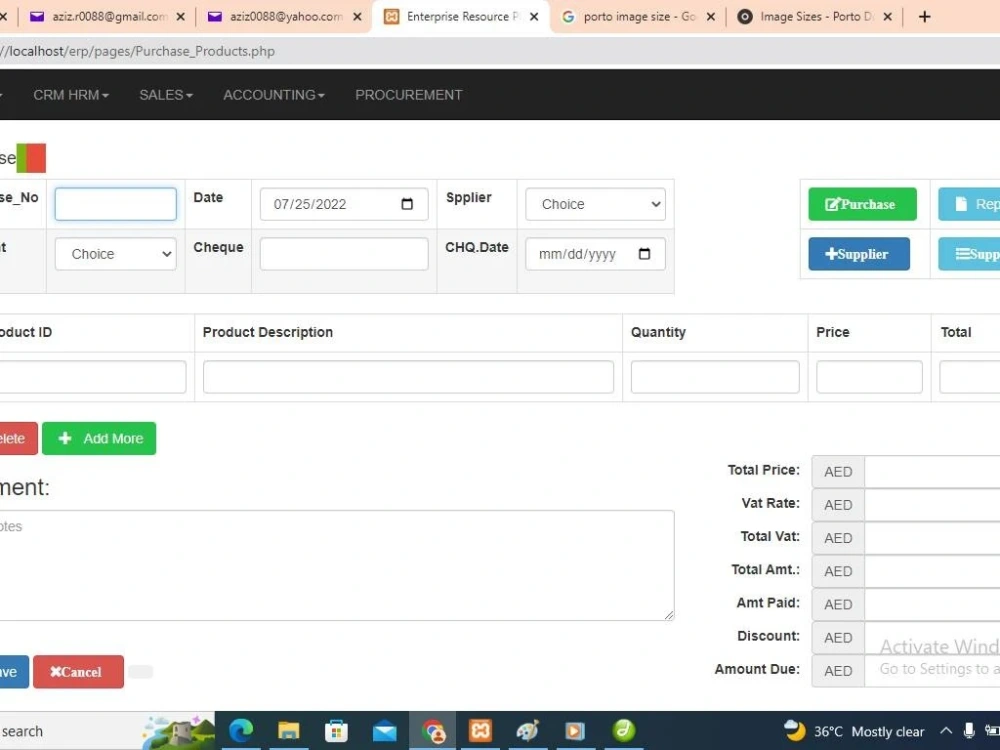Image resolution: width=1000 pixels, height=750 pixels.
Task: Show hidden system tray icons
Action: click(x=946, y=731)
